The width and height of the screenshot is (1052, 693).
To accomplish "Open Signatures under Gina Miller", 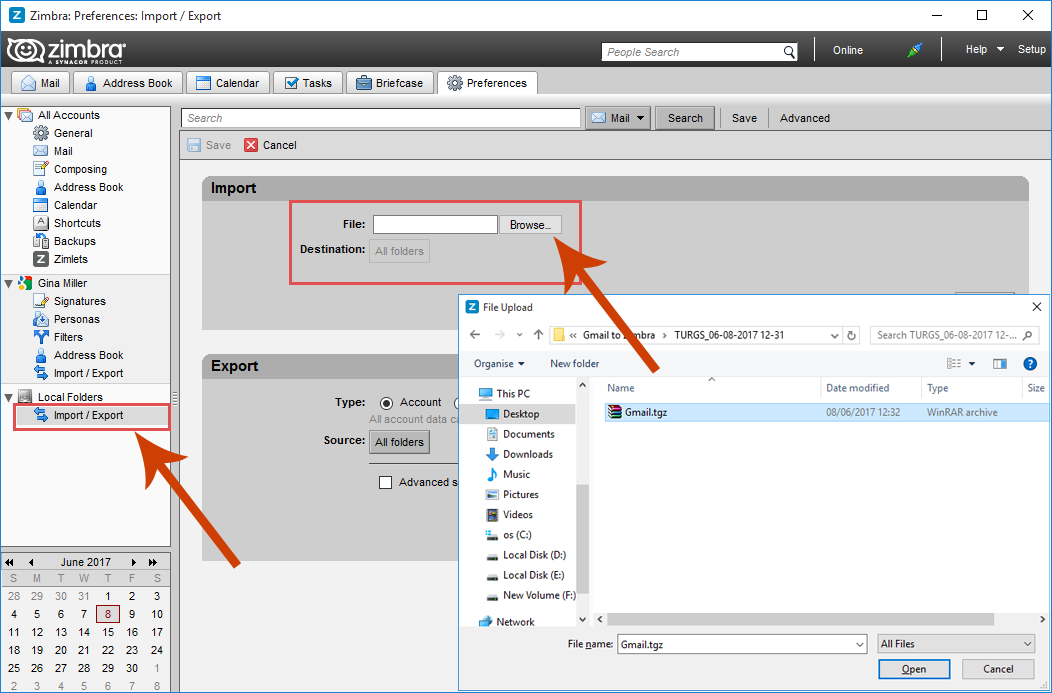I will [x=79, y=301].
